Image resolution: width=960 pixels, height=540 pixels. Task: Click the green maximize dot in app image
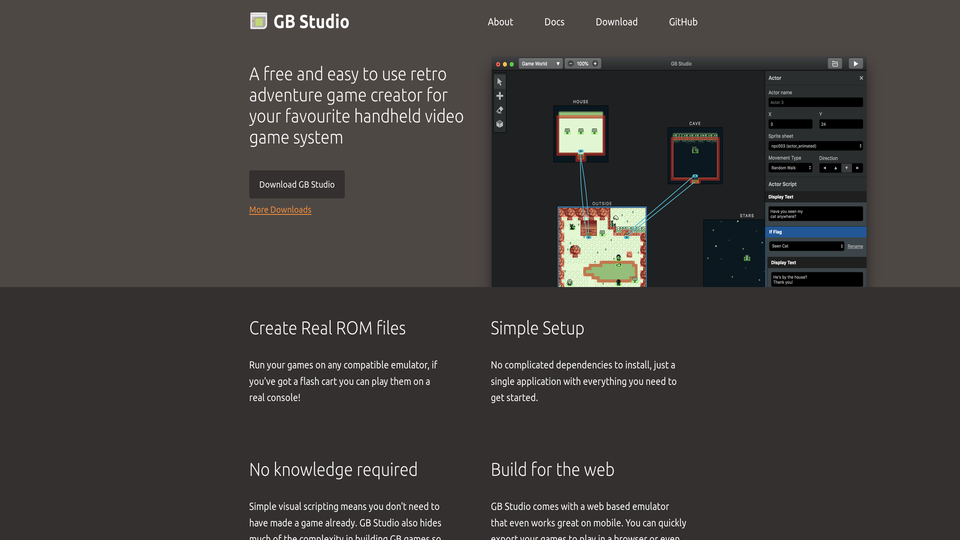(x=512, y=64)
